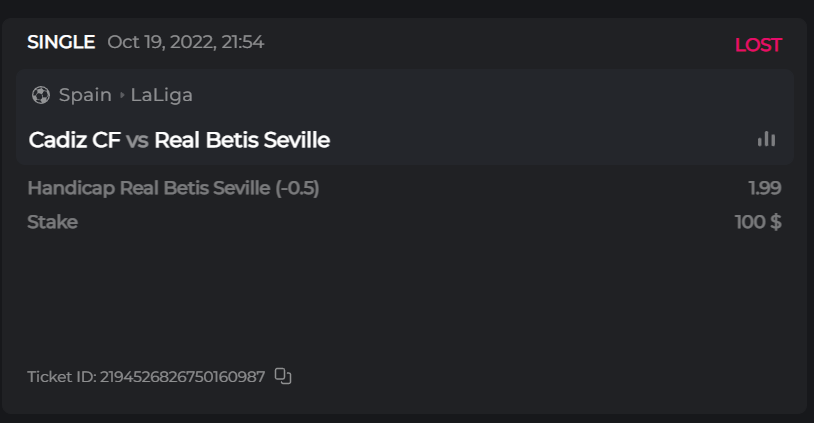The width and height of the screenshot is (814, 423).
Task: Copy the ticket ID using copy icon
Action: tap(283, 376)
